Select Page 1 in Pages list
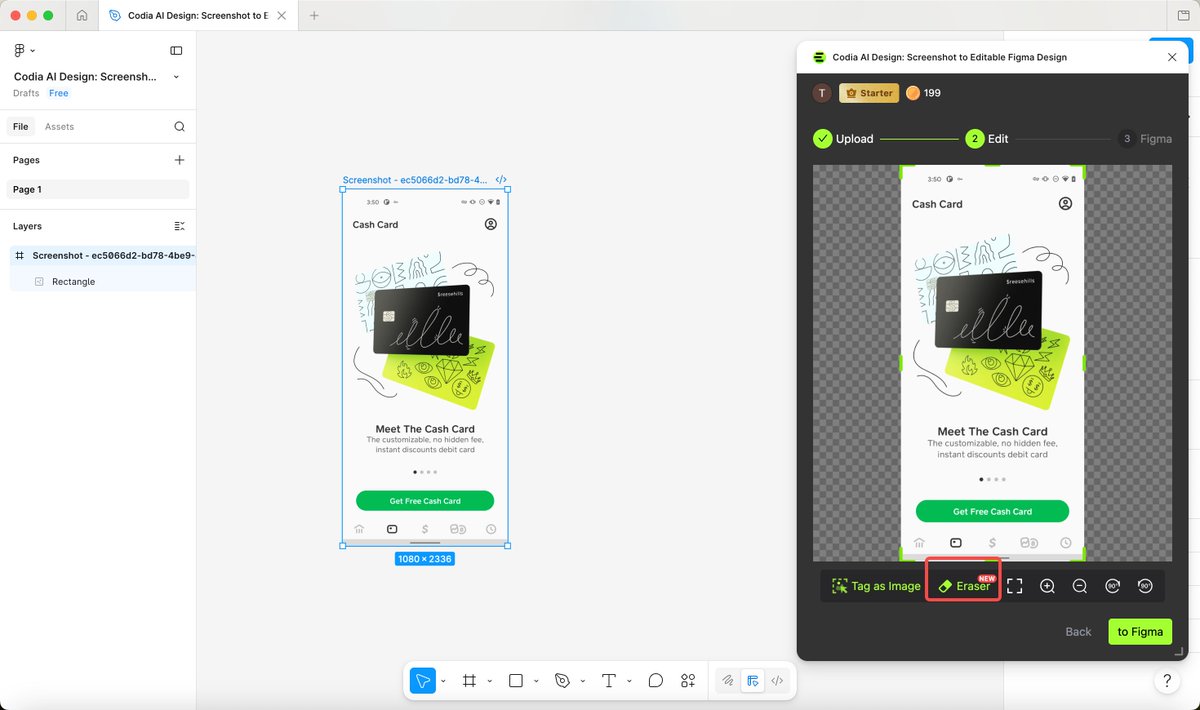Screen dimensions: 1200x710 pyautogui.click(x=98, y=189)
